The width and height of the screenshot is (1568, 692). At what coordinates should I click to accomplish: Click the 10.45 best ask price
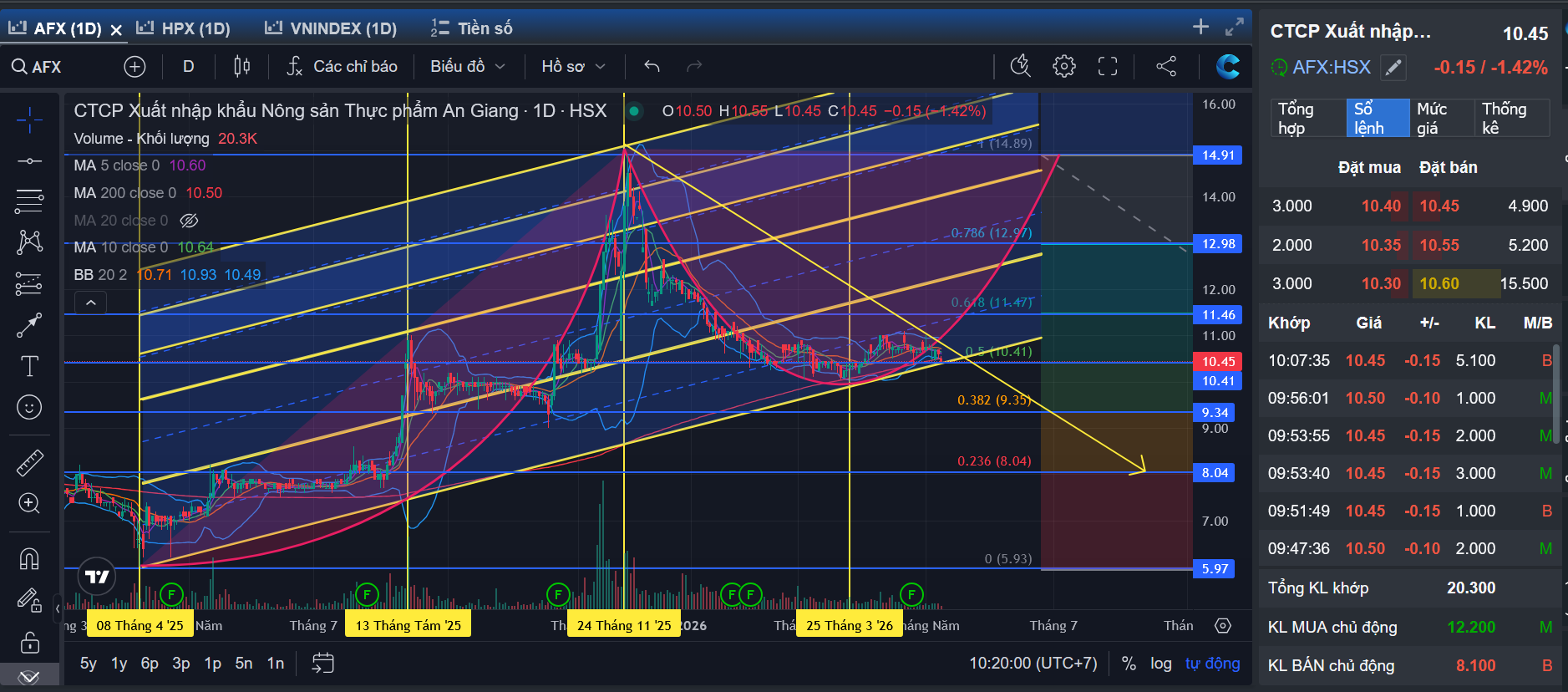pos(1439,206)
